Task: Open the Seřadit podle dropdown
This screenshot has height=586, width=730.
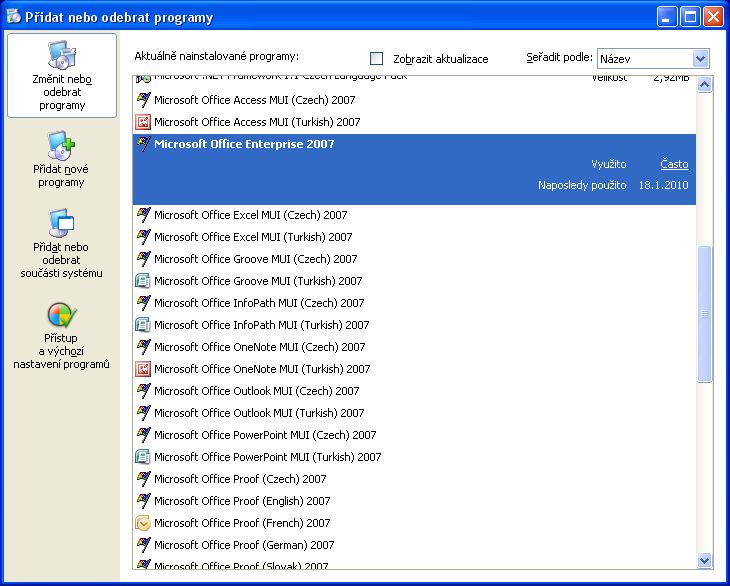Action: (653, 59)
